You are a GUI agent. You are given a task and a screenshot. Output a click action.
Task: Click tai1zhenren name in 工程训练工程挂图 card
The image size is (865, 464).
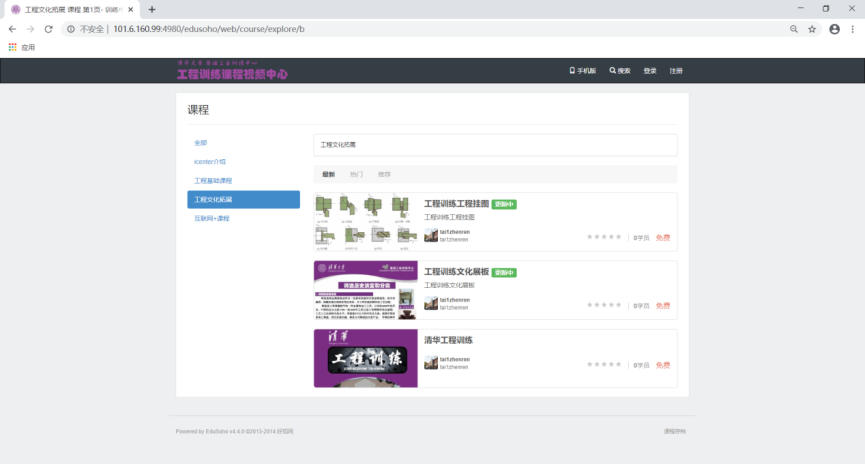click(455, 232)
